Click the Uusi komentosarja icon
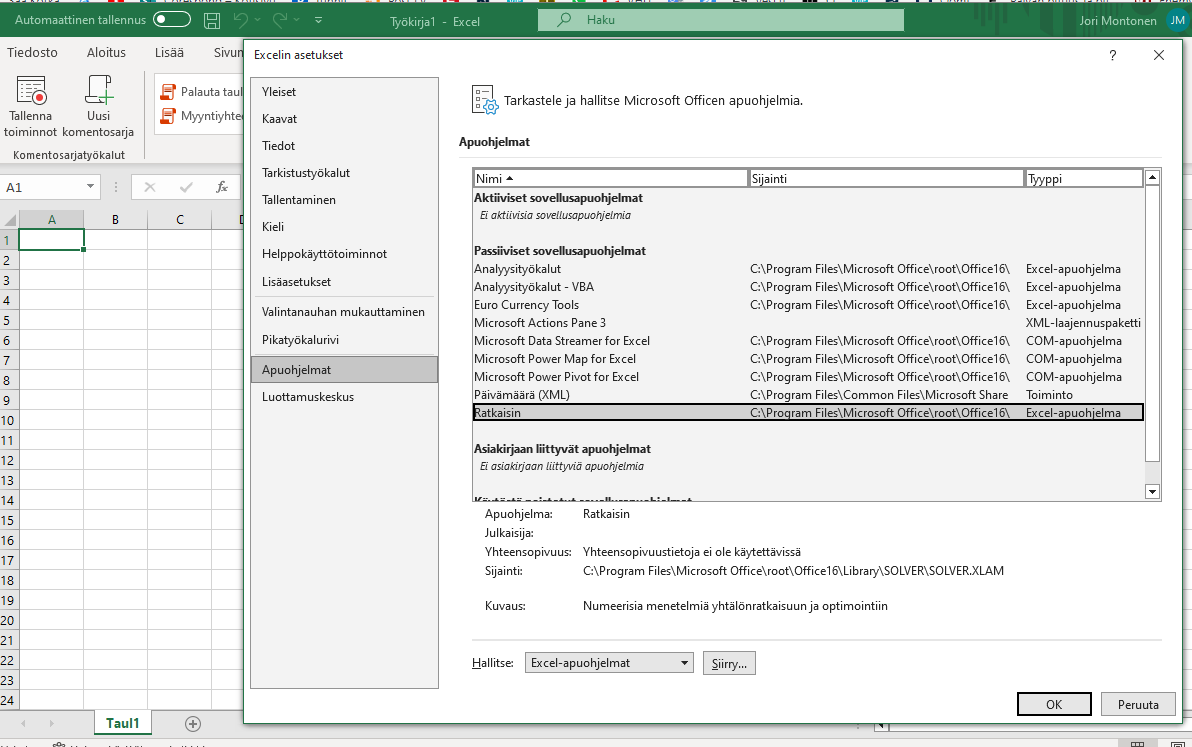Screen dimensions: 1192x747 98,91
